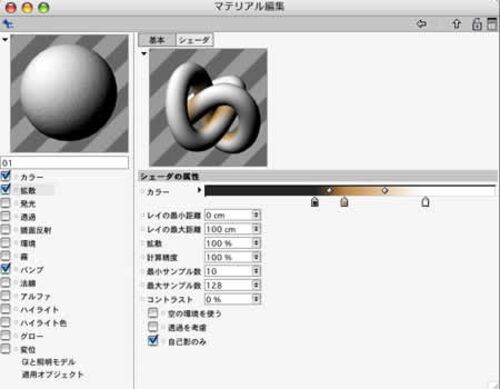Enable the 発光 channel checkbox
This screenshot has width=500, height=389.
(6, 203)
